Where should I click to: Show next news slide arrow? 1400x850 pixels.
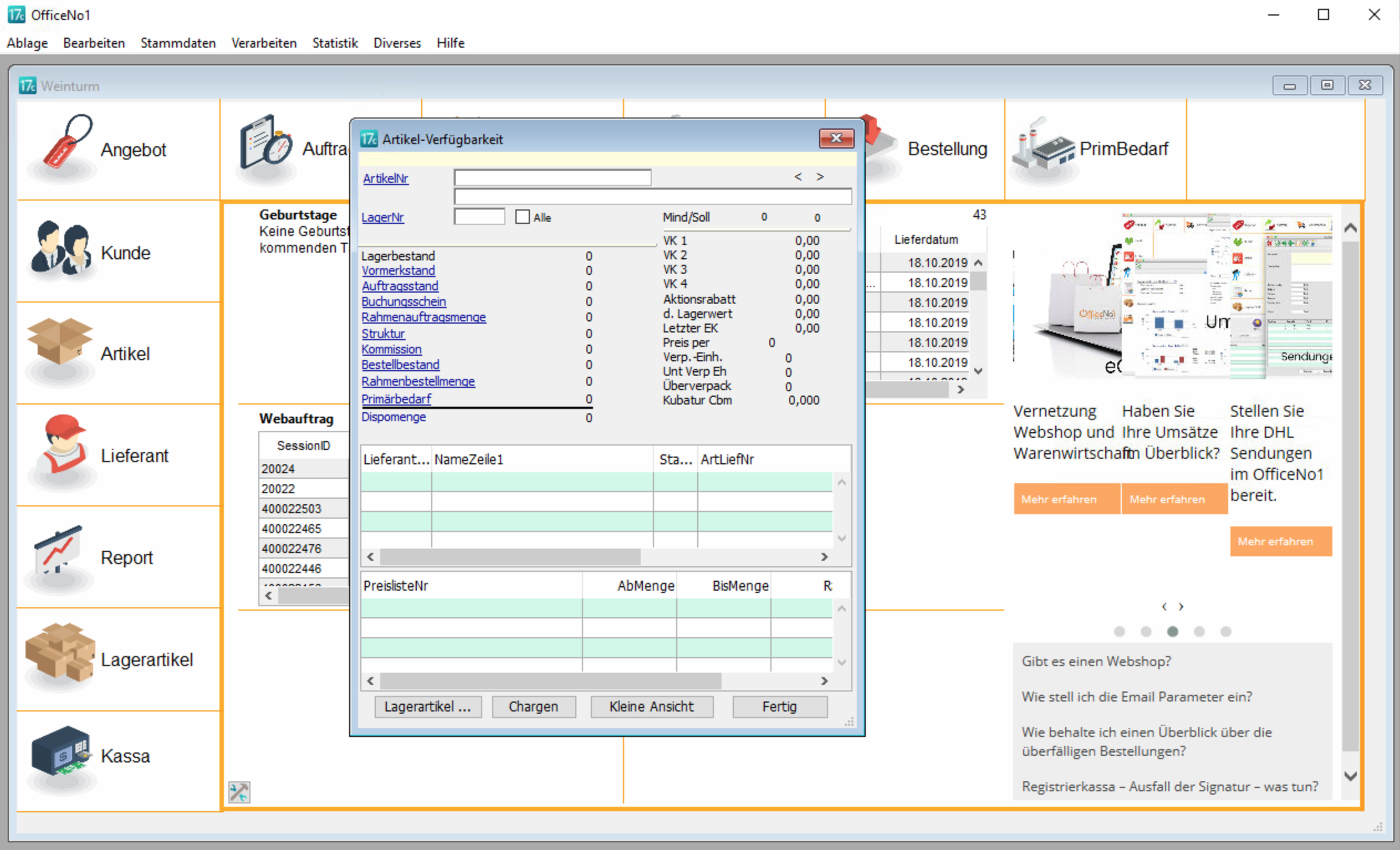[x=1181, y=607]
